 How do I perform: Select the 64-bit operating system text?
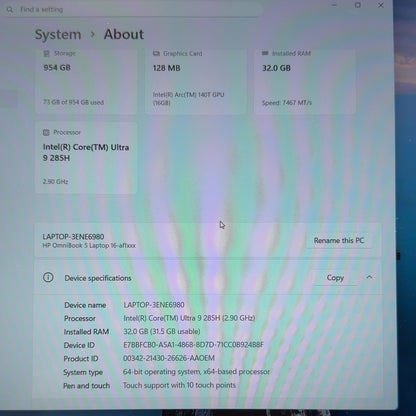[x=196, y=372]
